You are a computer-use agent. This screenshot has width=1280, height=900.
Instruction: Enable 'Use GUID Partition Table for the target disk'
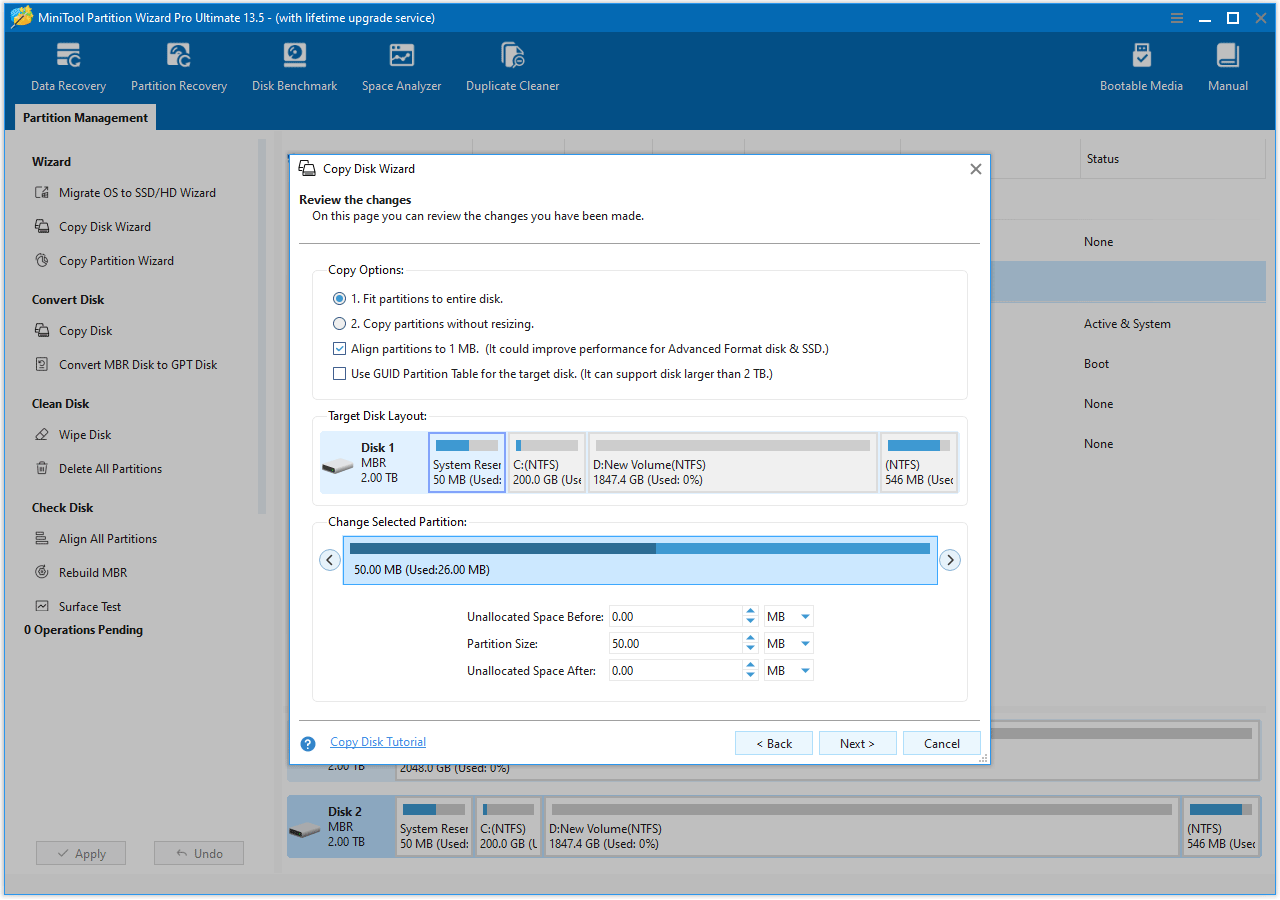339,373
